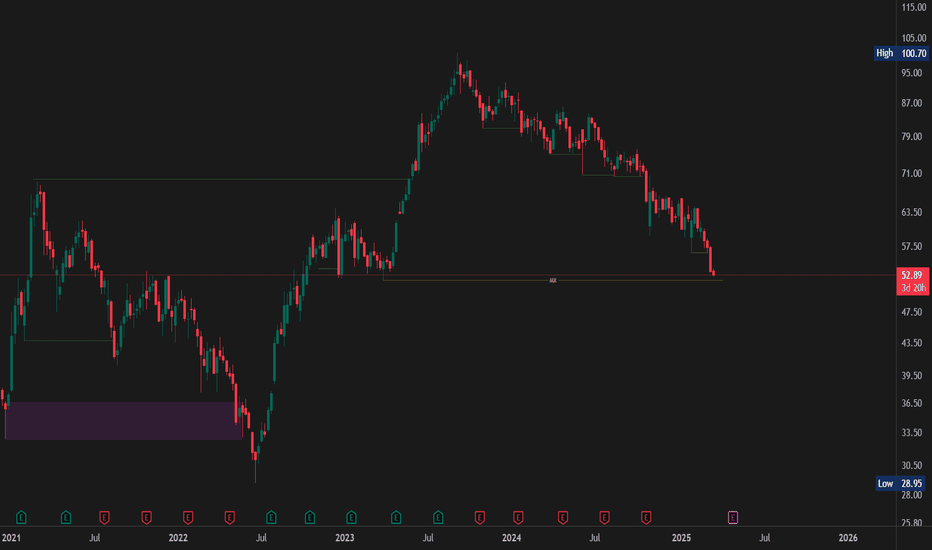The width and height of the screenshot is (932, 550).
Task: Select the green earnings marker just left of 2023
Action: (x=310, y=517)
